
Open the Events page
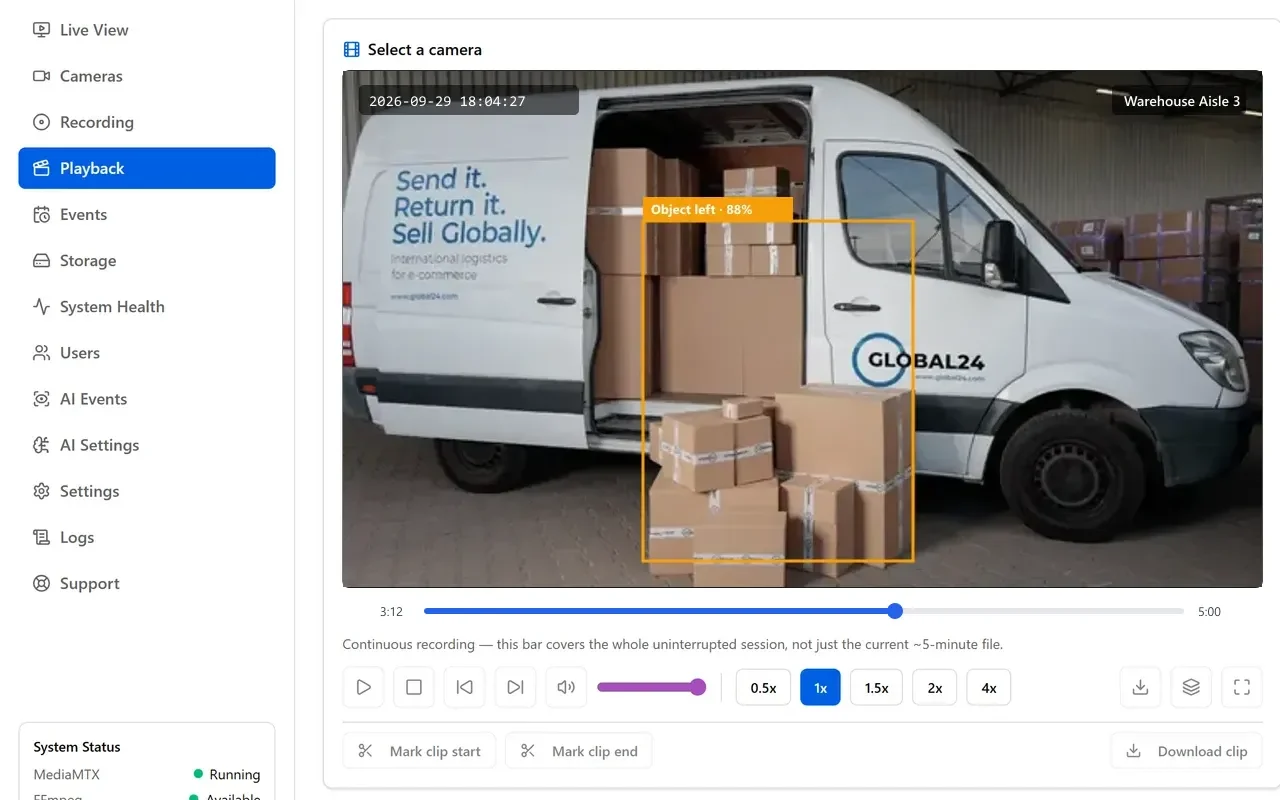(147, 214)
